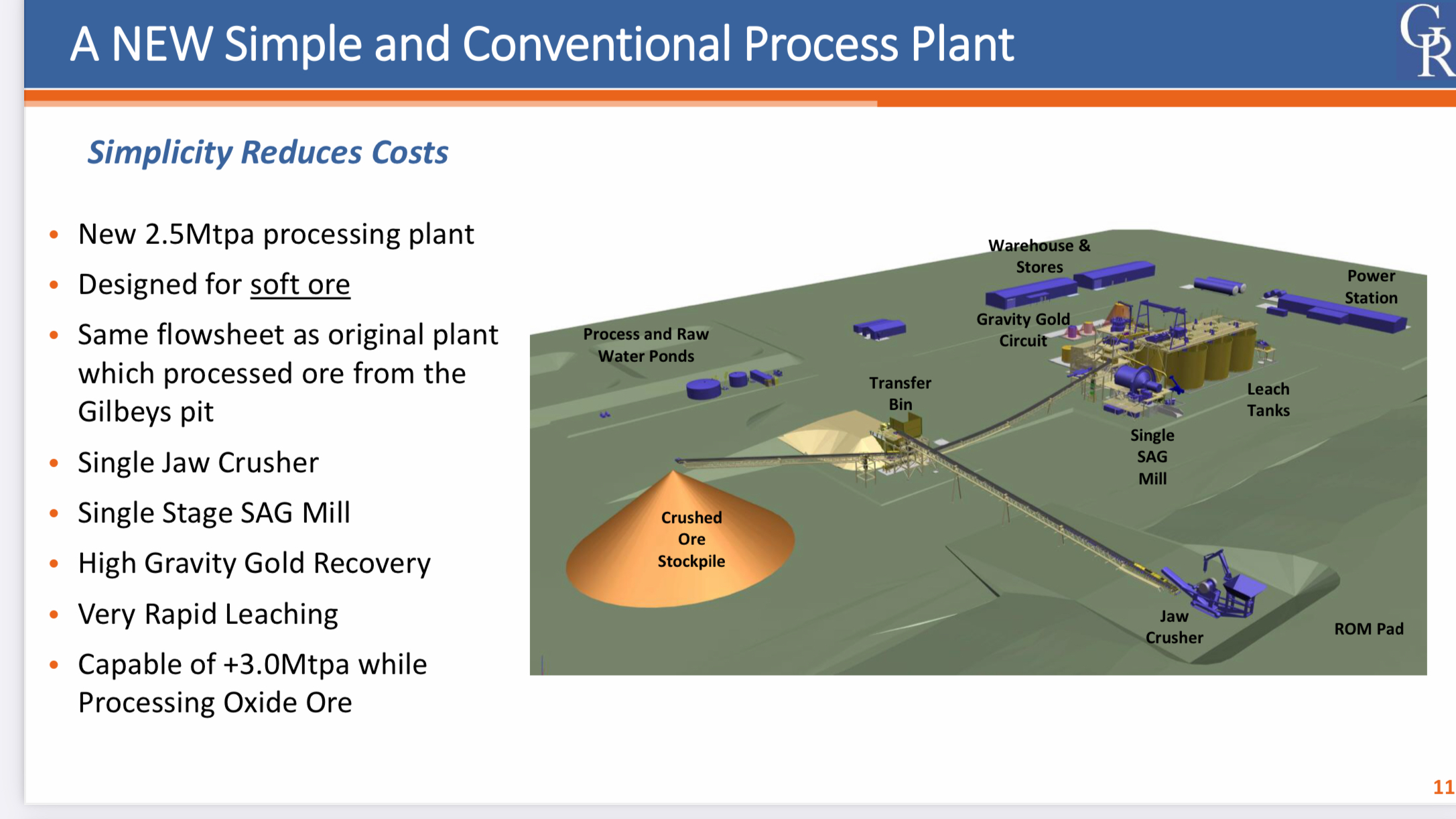
Task: Click the 'Power Station' diagram label
Action: tap(1371, 287)
